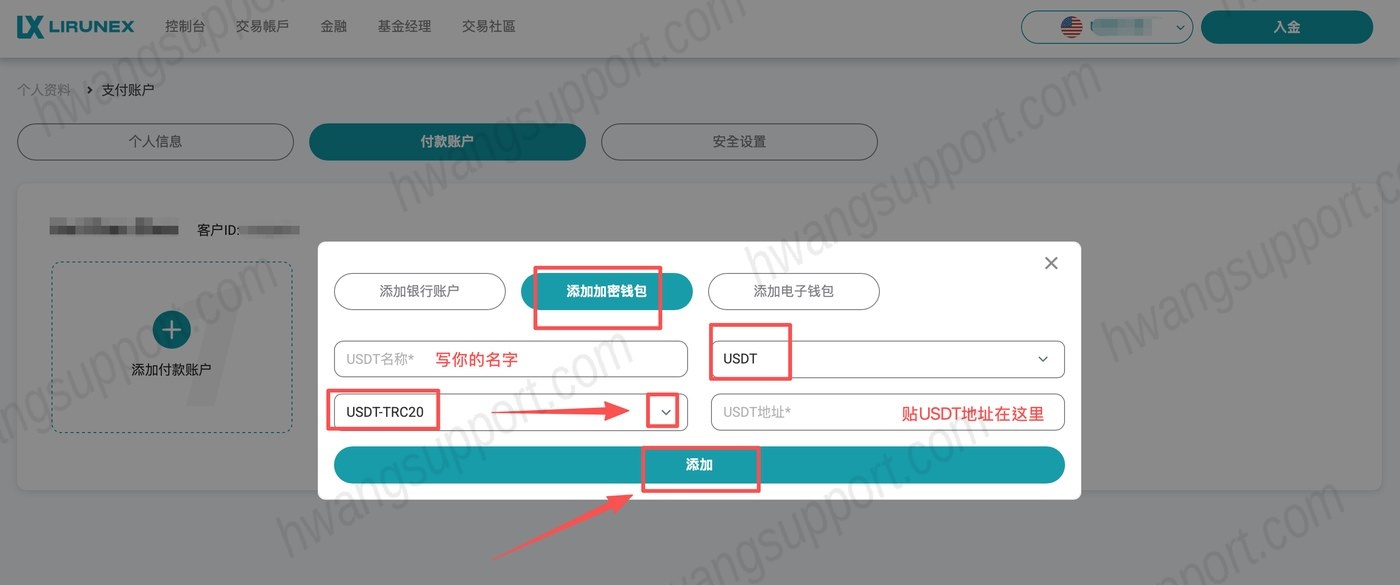Image resolution: width=1400 pixels, height=585 pixels.
Task: Open the USDT-TRC20 network dropdown
Action: click(x=511, y=412)
